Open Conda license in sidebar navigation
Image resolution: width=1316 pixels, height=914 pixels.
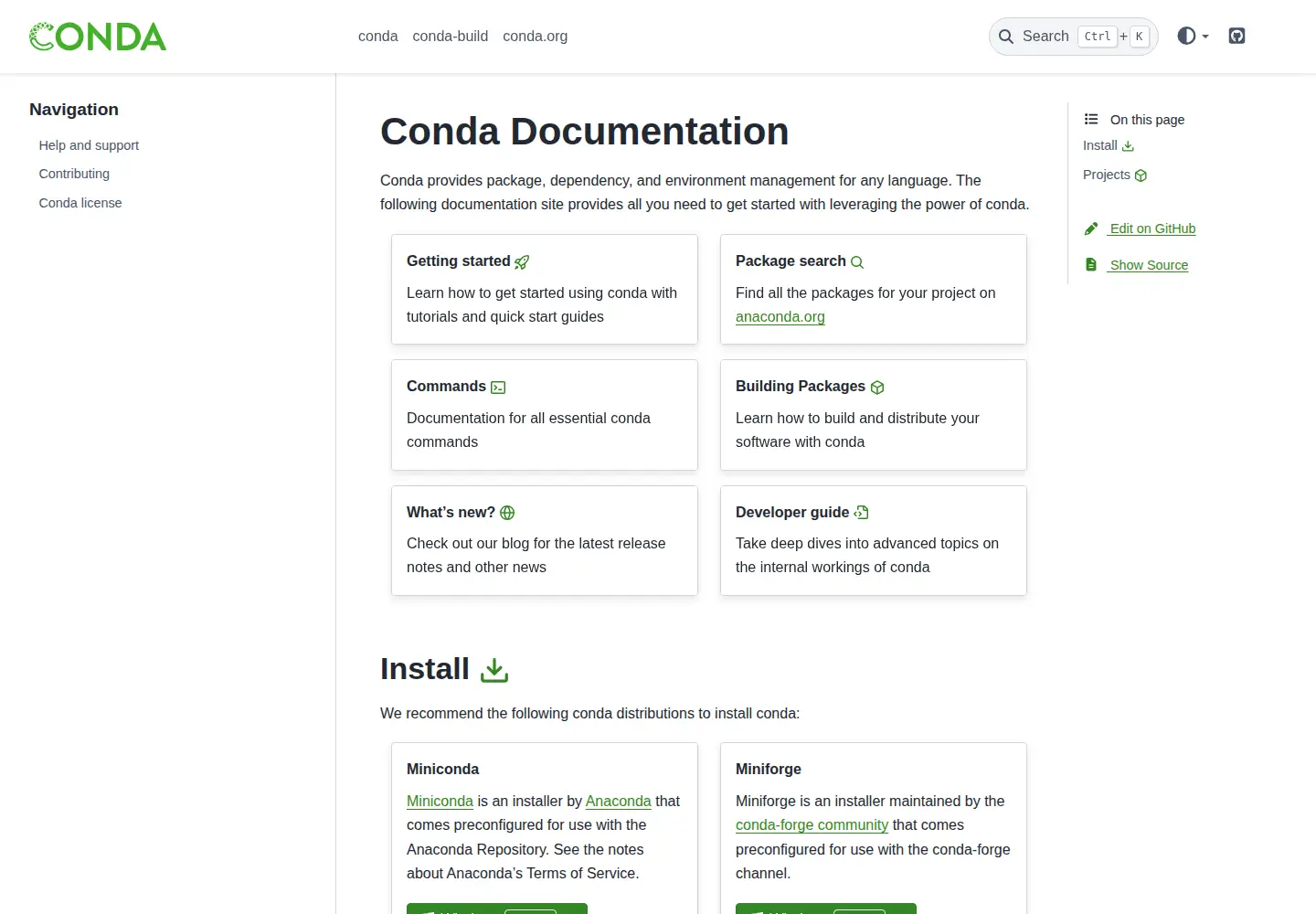tap(80, 203)
